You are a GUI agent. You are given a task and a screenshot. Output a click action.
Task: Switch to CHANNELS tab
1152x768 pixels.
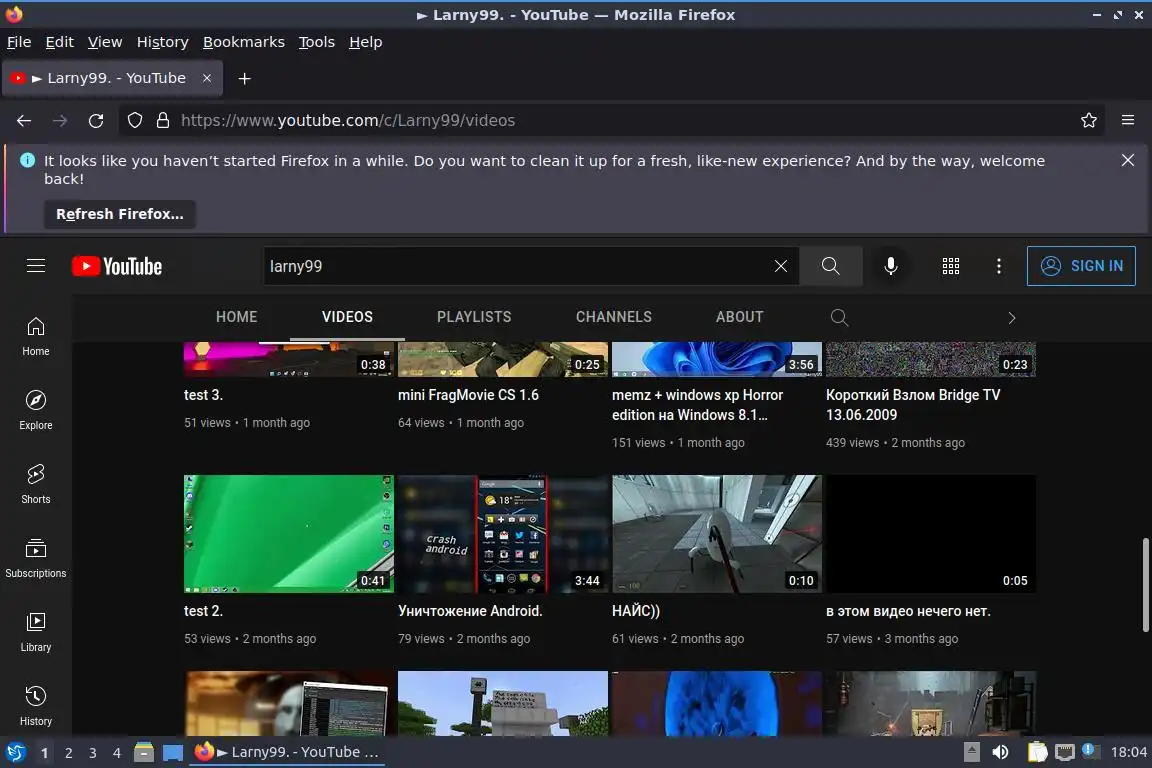tap(613, 317)
